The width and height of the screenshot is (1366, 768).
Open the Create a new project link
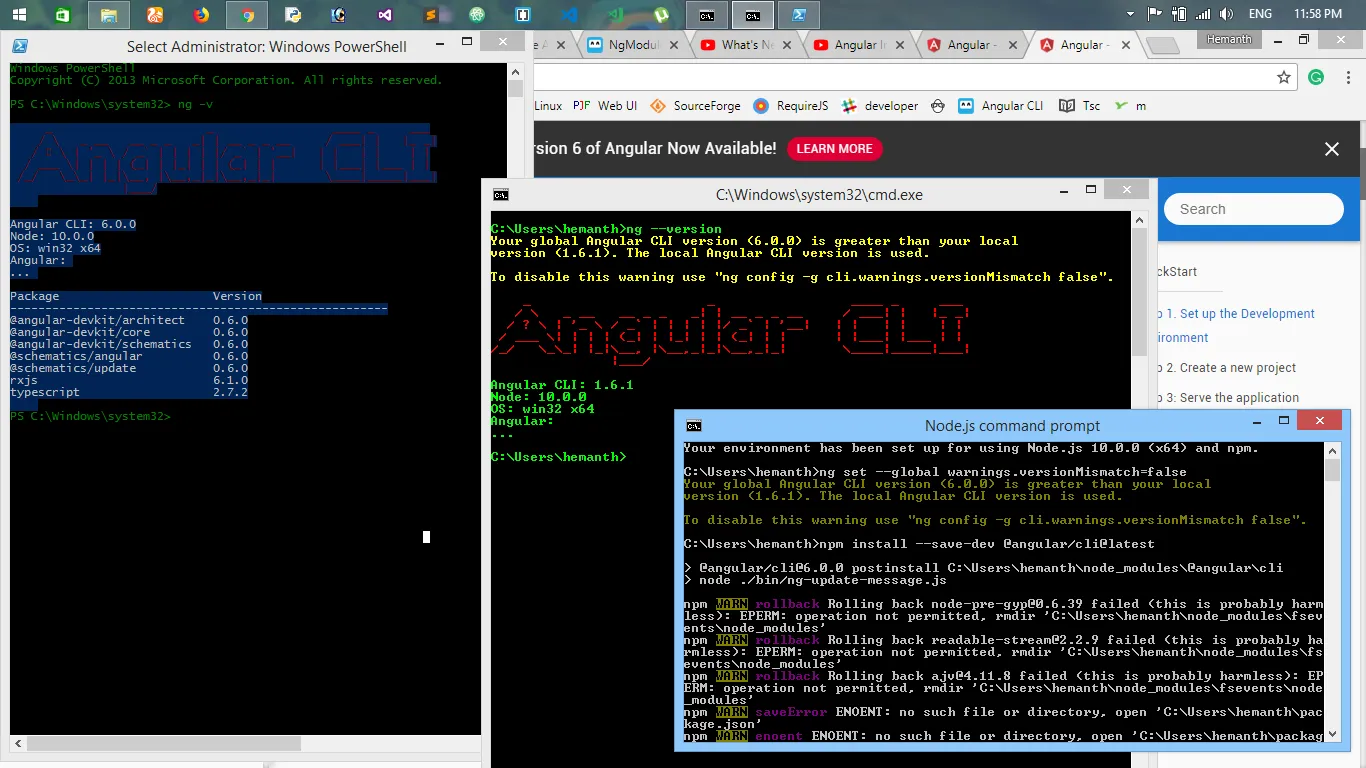1227,368
